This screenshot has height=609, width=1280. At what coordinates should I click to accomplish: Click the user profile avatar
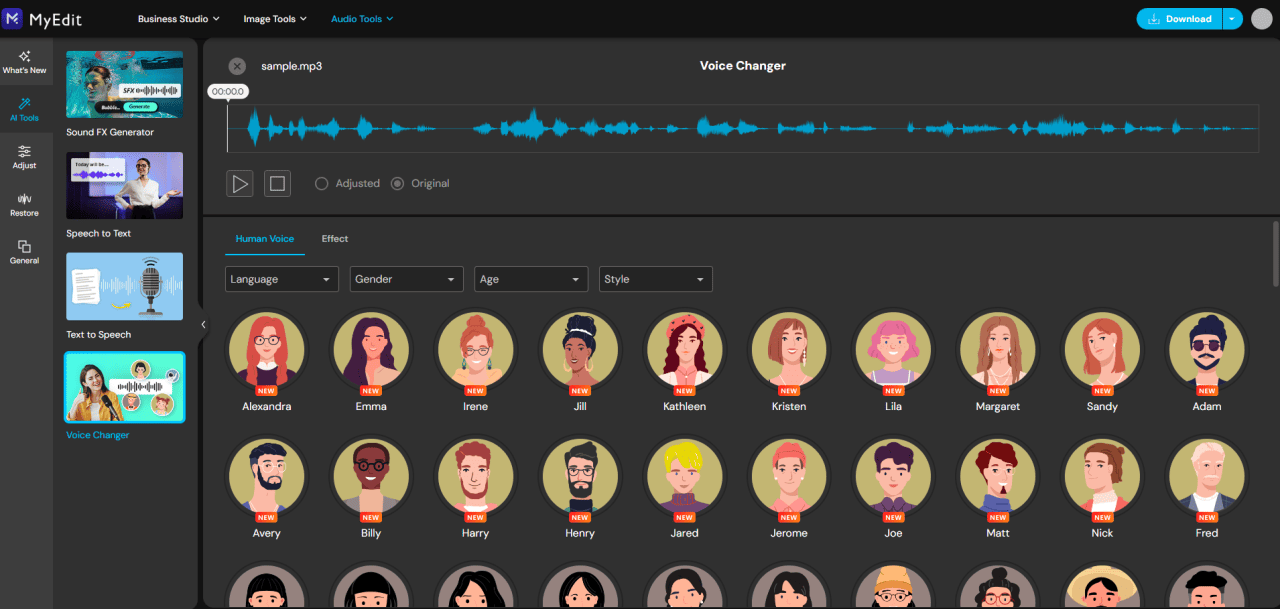click(1261, 18)
